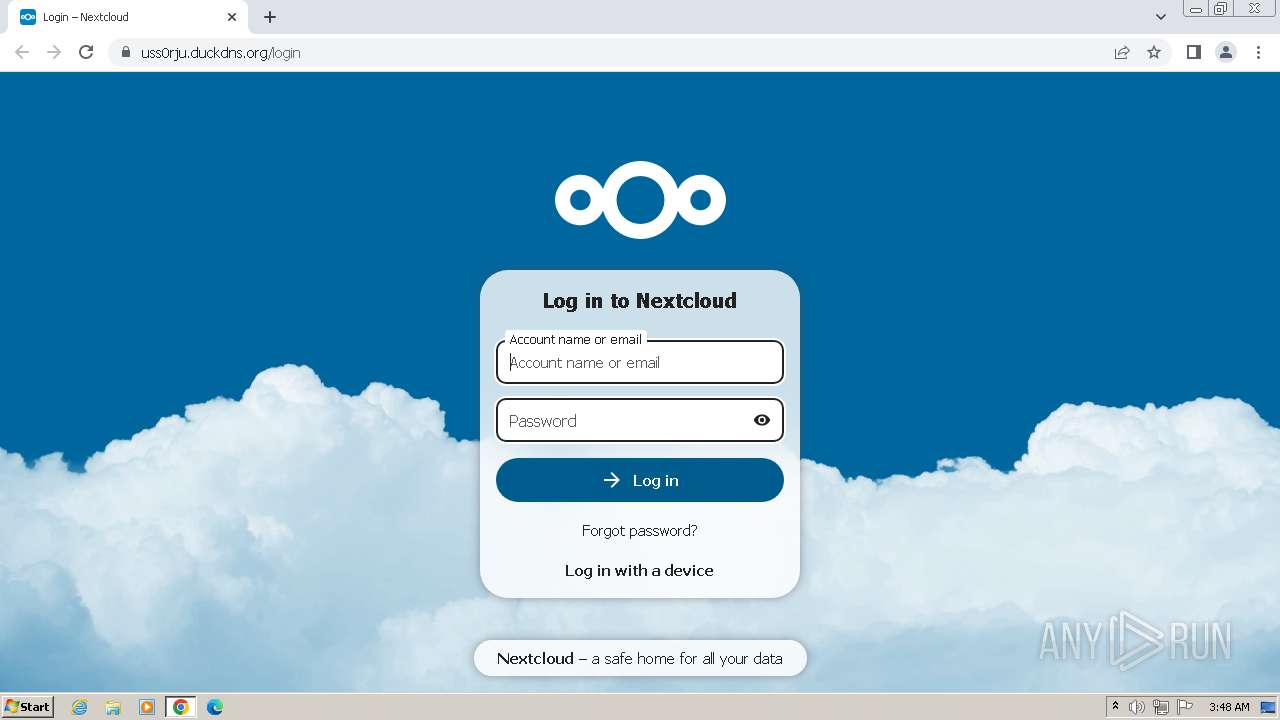Click the Nextcloud logo
Screen dimensions: 1280x720
(640, 200)
